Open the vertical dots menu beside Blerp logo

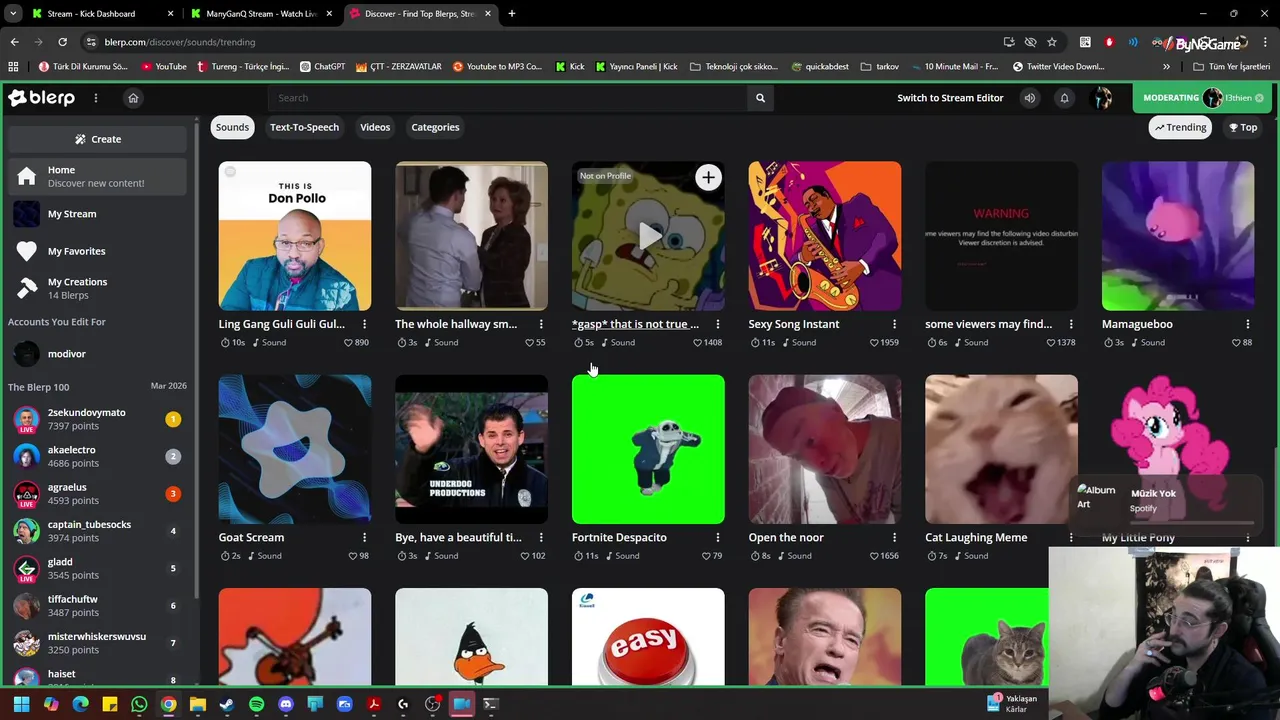click(96, 98)
